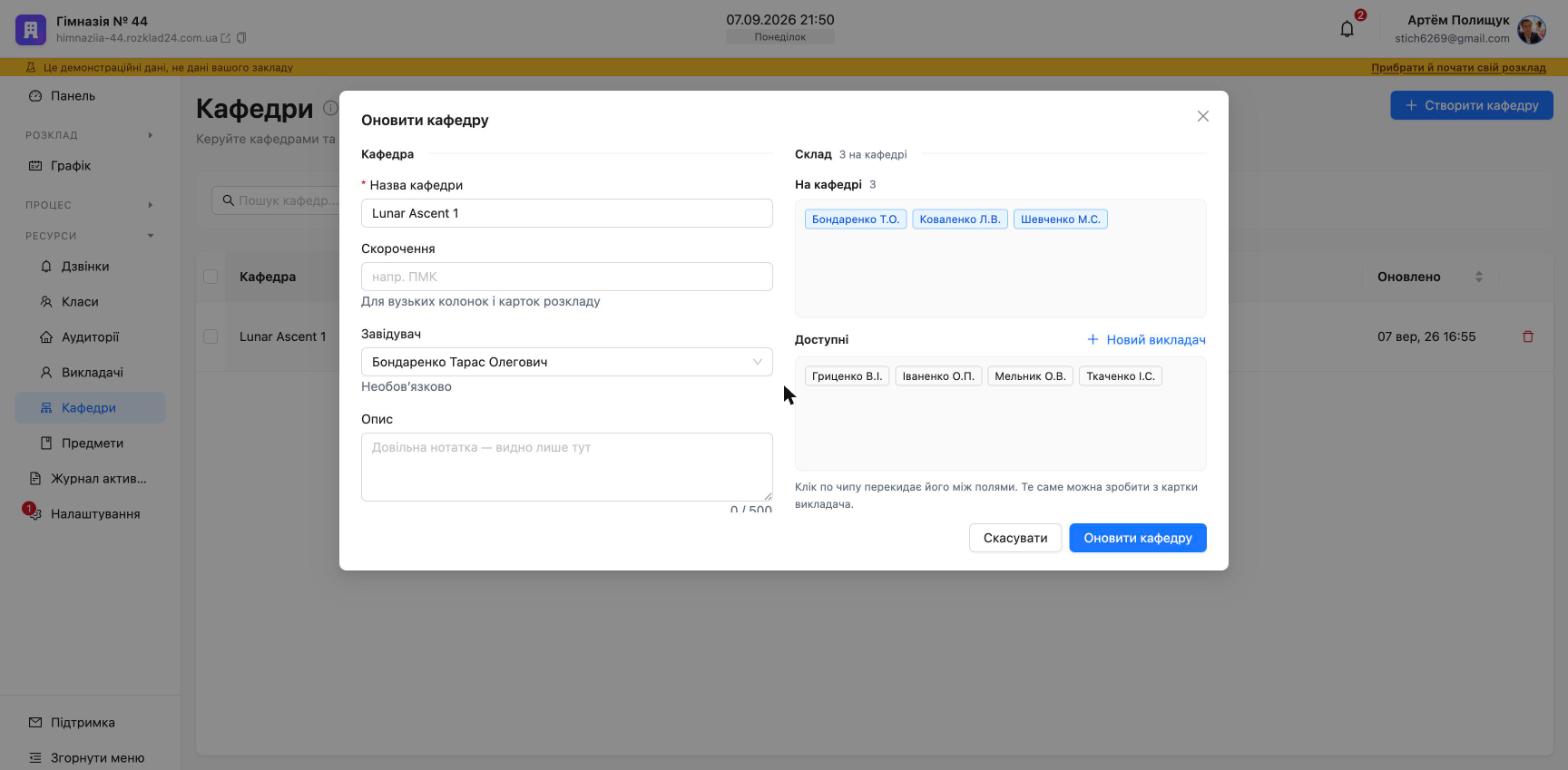Focus the Скорочення field

click(567, 277)
